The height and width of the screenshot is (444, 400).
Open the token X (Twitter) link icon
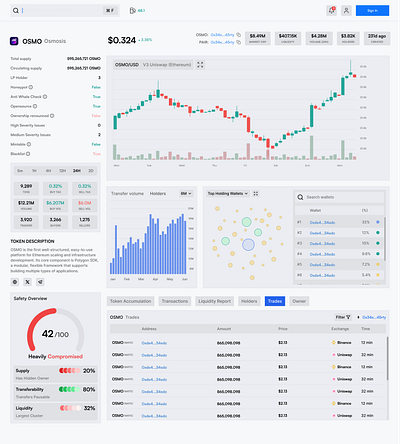pyautogui.click(x=28, y=282)
